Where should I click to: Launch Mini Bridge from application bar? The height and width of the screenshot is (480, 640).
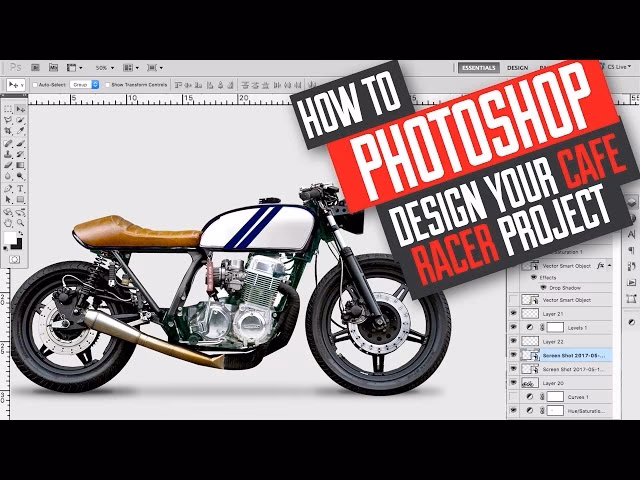click(x=53, y=67)
